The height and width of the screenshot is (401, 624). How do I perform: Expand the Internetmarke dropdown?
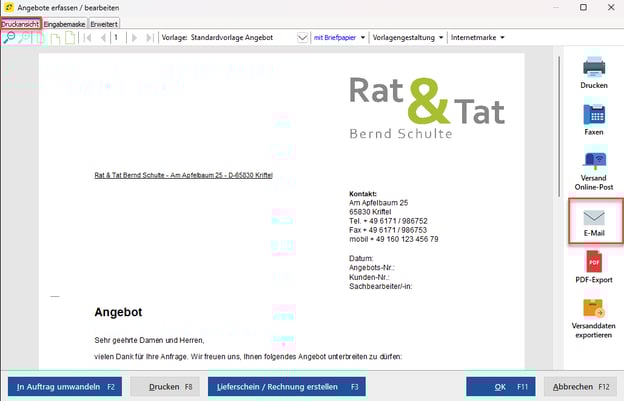click(x=477, y=38)
